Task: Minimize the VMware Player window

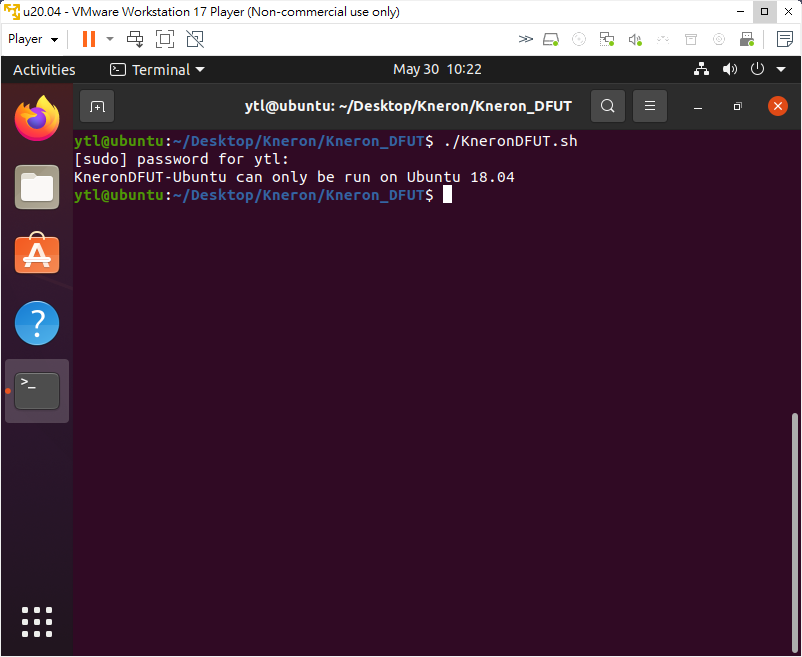Action: [x=741, y=11]
